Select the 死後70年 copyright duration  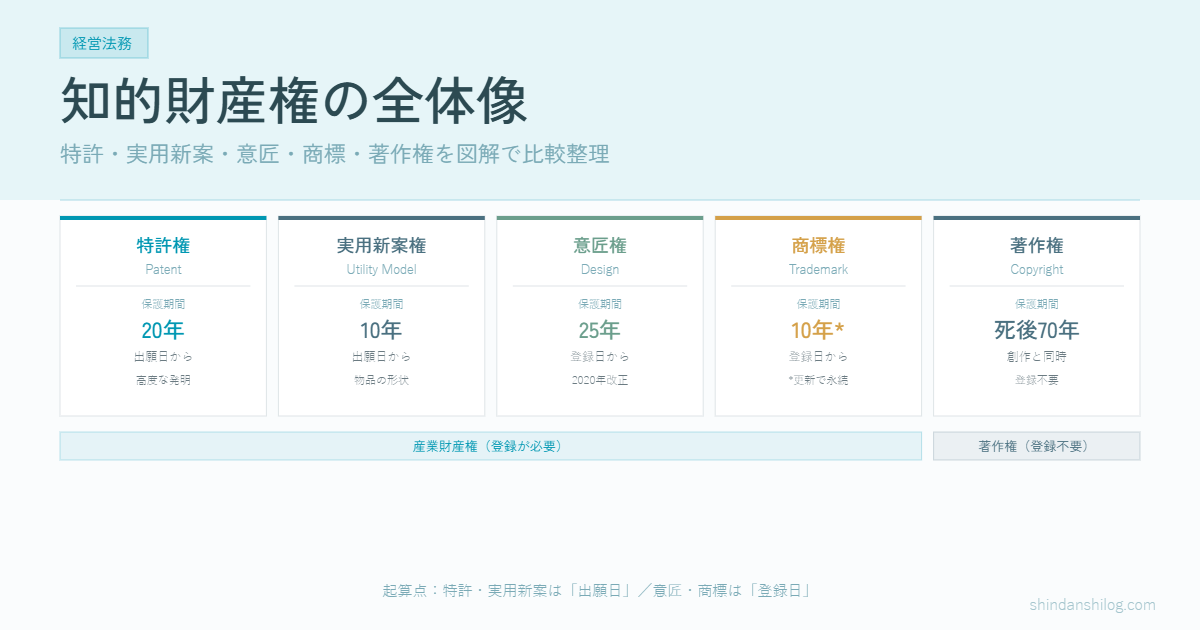point(1036,330)
